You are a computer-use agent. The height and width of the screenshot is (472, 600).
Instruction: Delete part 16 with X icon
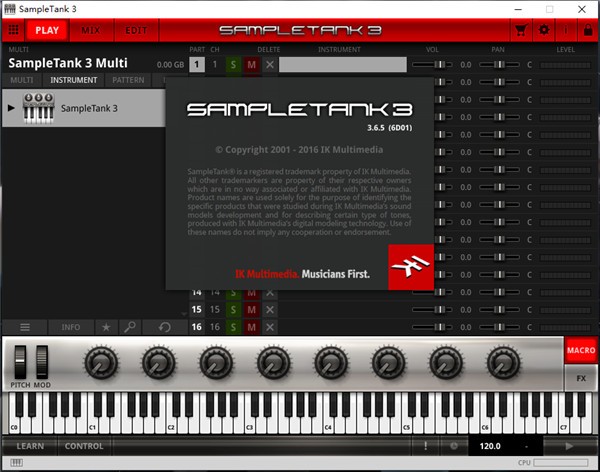[x=270, y=327]
